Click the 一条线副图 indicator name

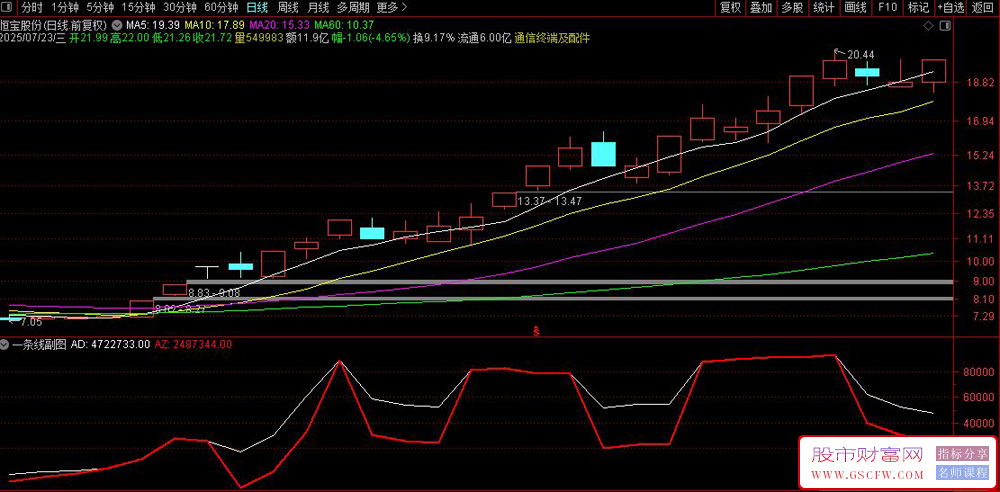[x=40, y=344]
